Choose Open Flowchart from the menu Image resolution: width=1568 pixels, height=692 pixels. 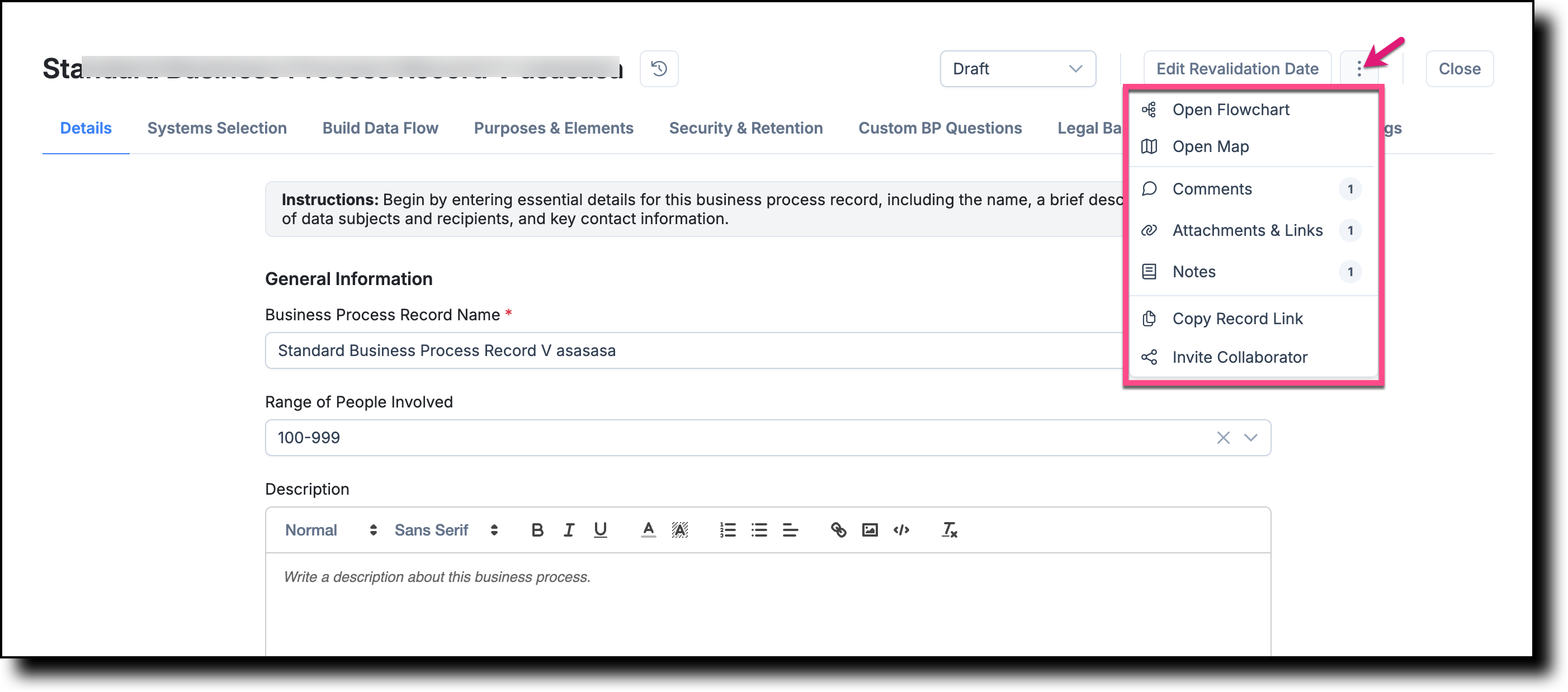(x=1252, y=110)
